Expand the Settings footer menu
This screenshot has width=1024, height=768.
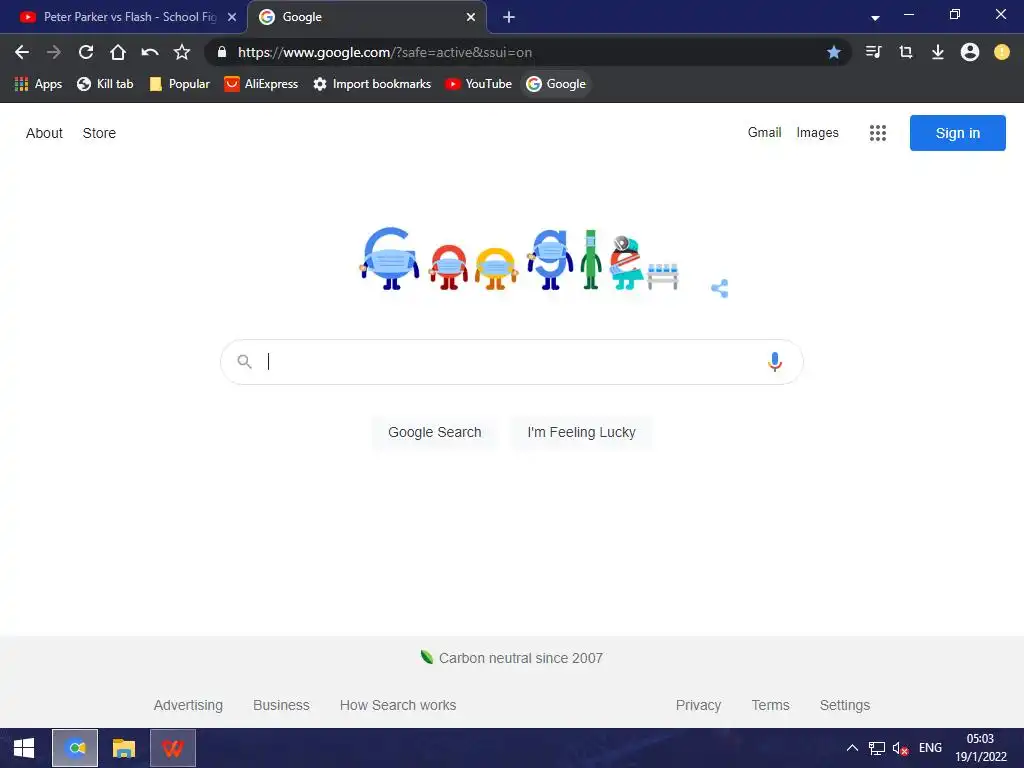pos(844,705)
